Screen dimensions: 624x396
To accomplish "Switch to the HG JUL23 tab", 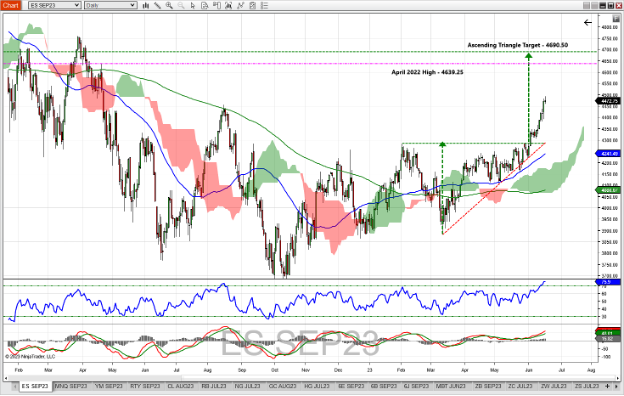I will coord(317,386).
